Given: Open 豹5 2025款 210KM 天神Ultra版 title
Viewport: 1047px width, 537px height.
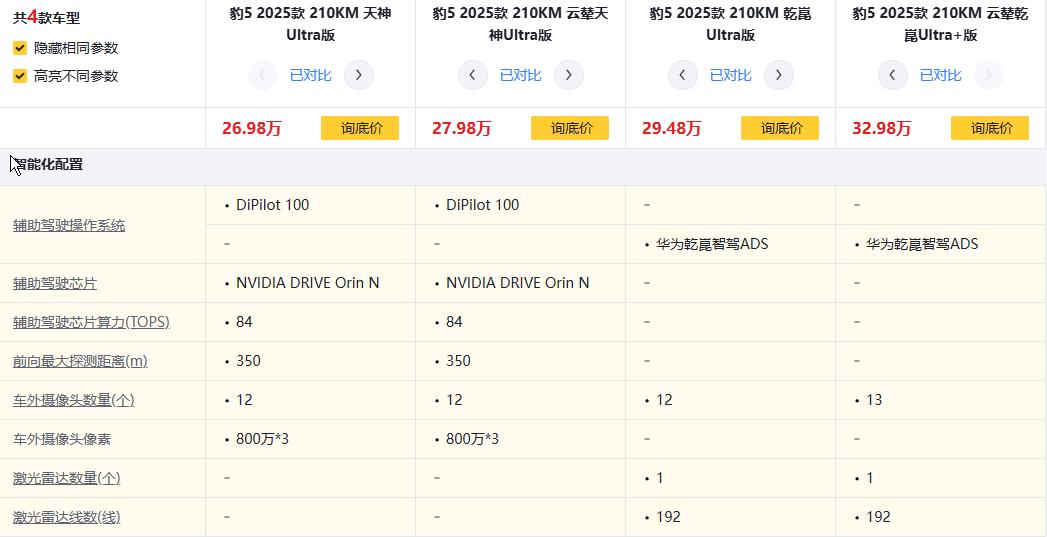Looking at the screenshot, I should coord(310,24).
